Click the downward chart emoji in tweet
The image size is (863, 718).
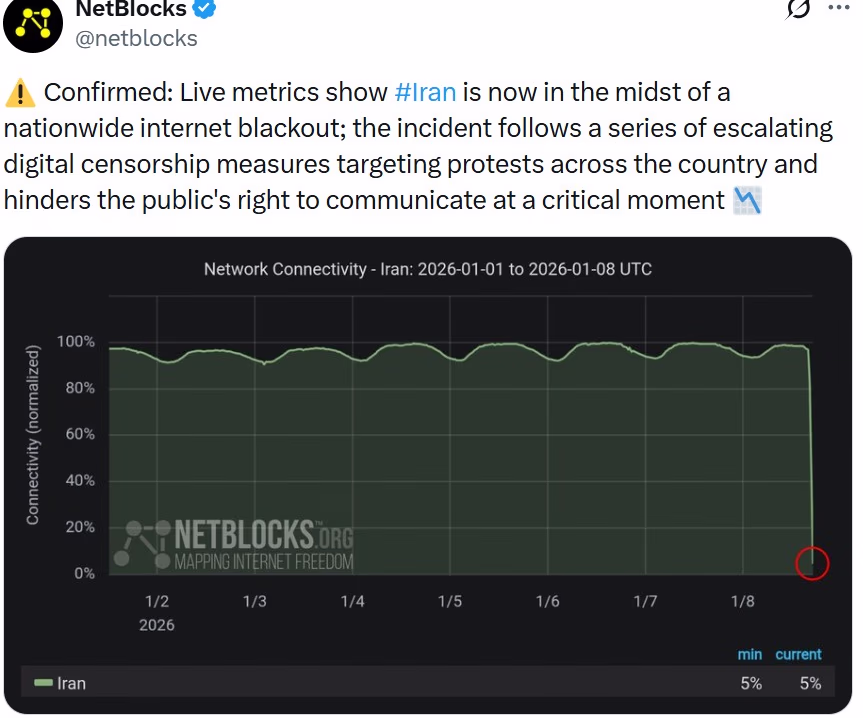click(747, 200)
